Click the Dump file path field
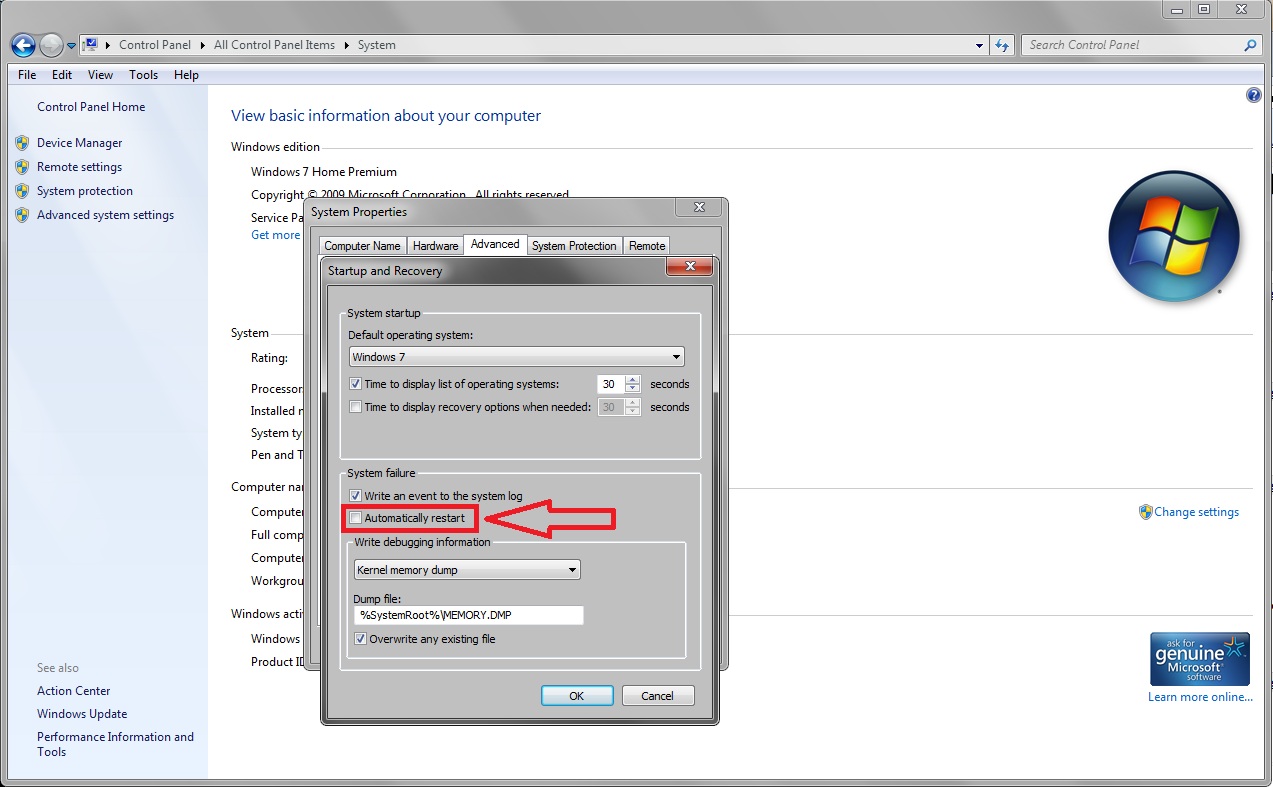The width and height of the screenshot is (1273, 787). coord(468,615)
